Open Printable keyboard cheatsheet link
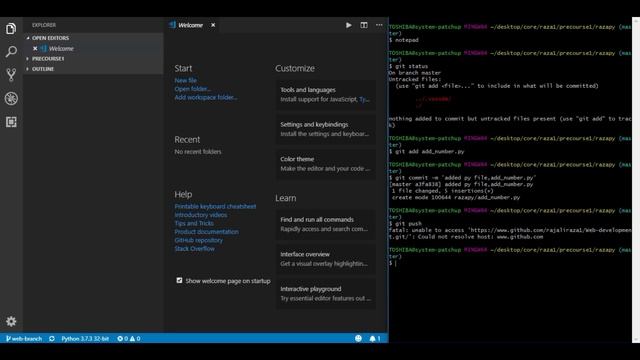The image size is (640, 360). pos(215,207)
